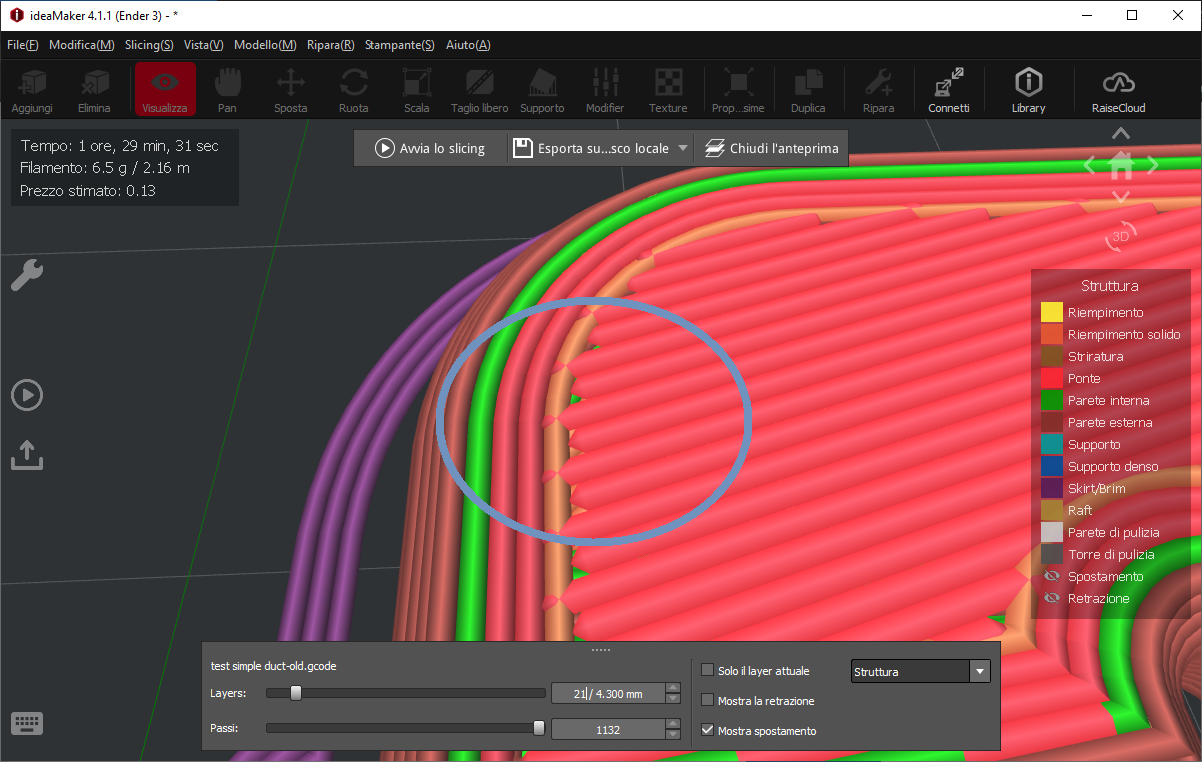Uncheck Mostra spostamento checkbox

708,731
